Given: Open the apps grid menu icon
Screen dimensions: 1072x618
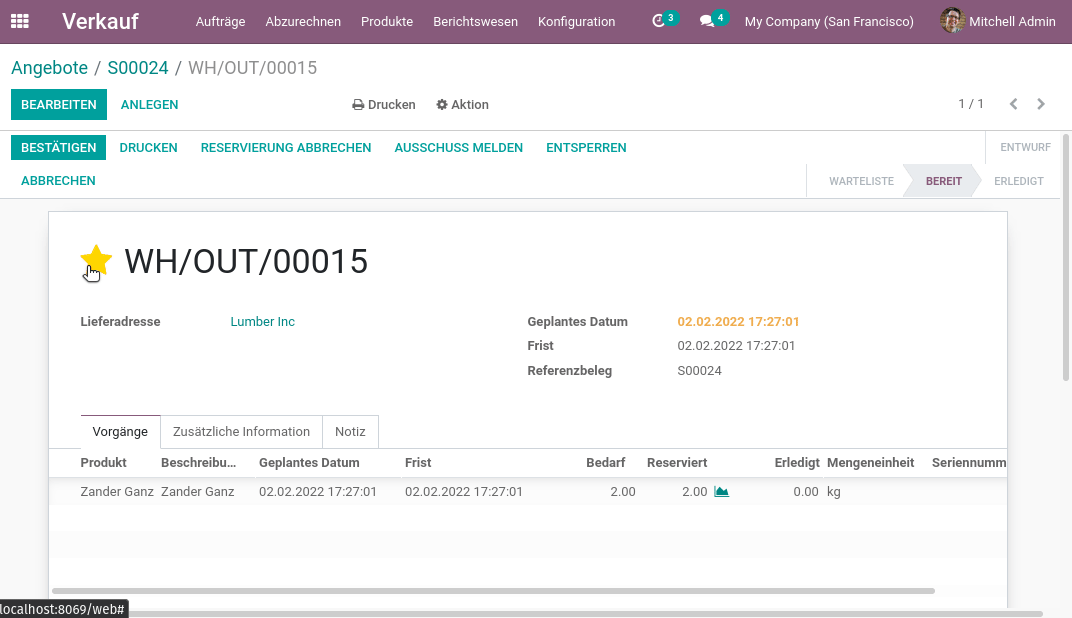Looking at the screenshot, I should pos(20,21).
